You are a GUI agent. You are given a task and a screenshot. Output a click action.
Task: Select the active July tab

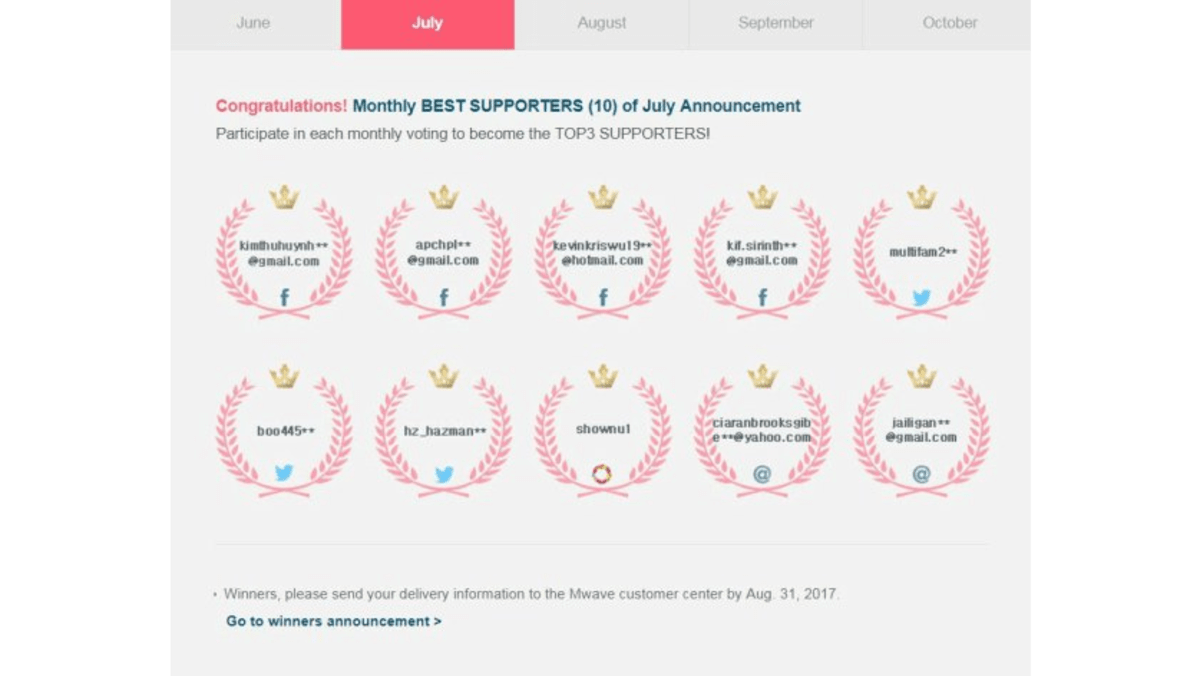coord(427,23)
